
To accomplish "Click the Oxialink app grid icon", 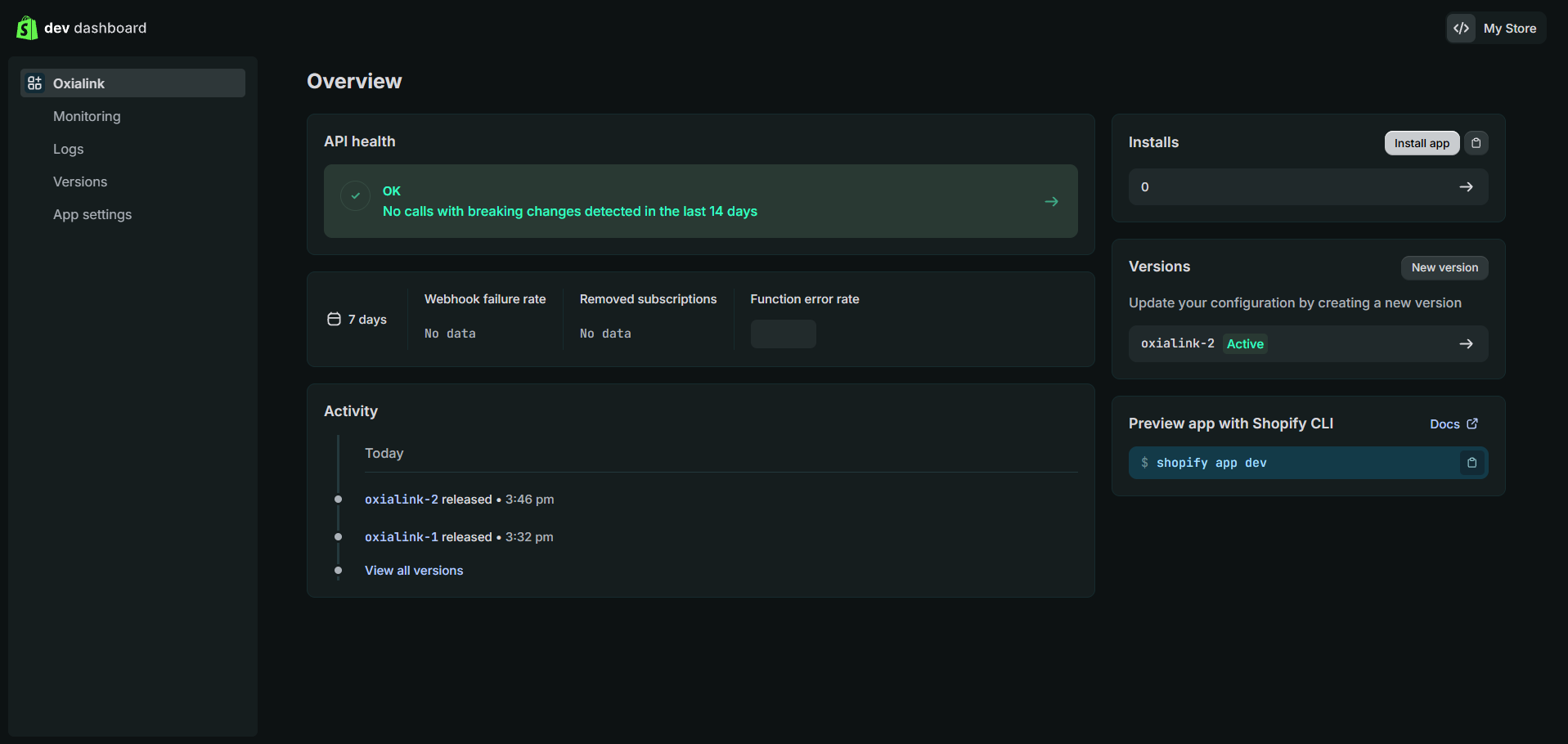I will (x=34, y=83).
